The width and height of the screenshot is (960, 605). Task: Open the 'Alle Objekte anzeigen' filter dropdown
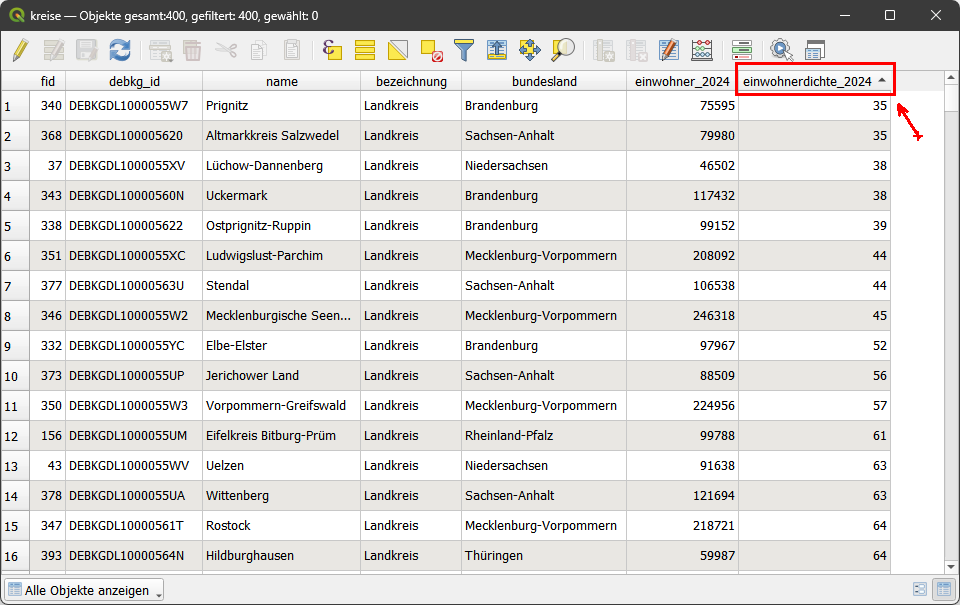pos(84,590)
